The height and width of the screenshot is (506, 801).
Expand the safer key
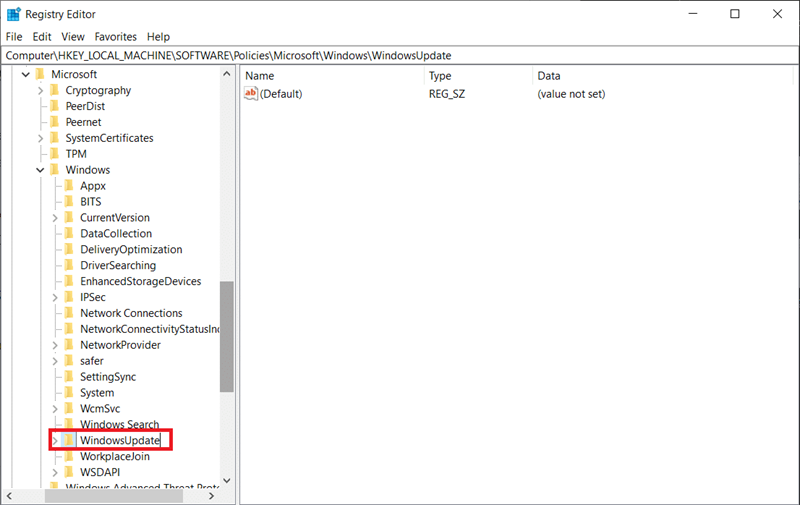tap(55, 362)
